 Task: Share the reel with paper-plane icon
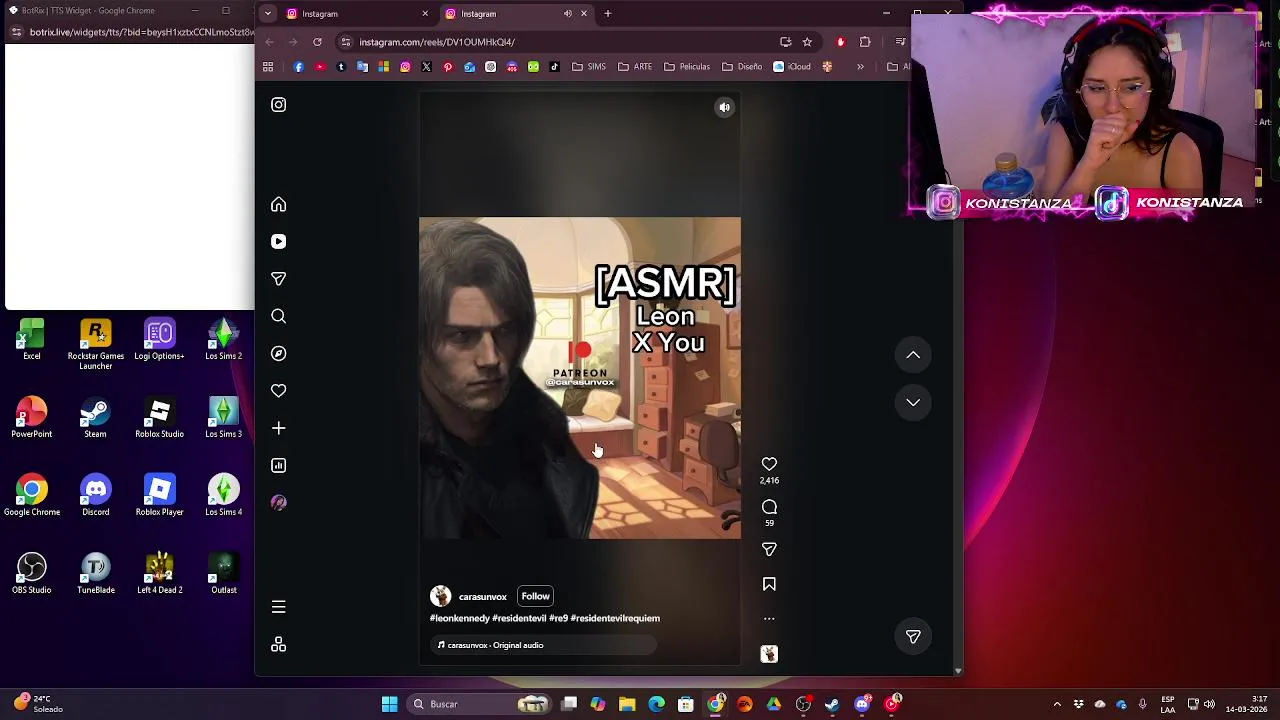click(769, 549)
